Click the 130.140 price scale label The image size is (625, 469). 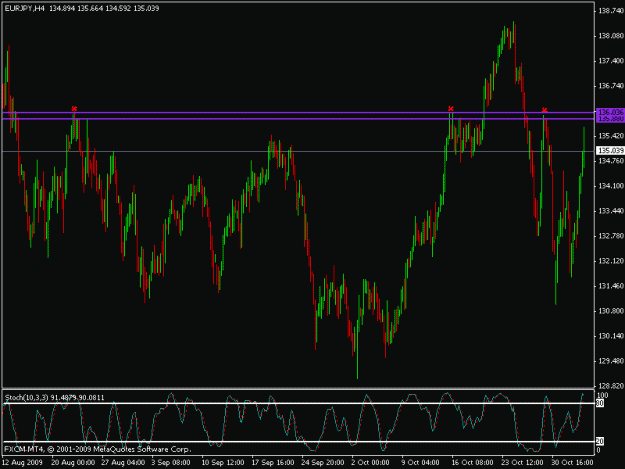611,336
